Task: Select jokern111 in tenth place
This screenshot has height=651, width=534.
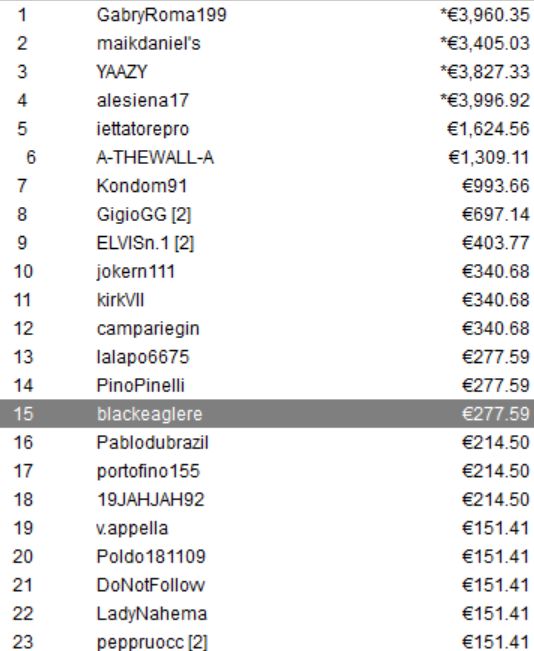Action: pos(267,272)
